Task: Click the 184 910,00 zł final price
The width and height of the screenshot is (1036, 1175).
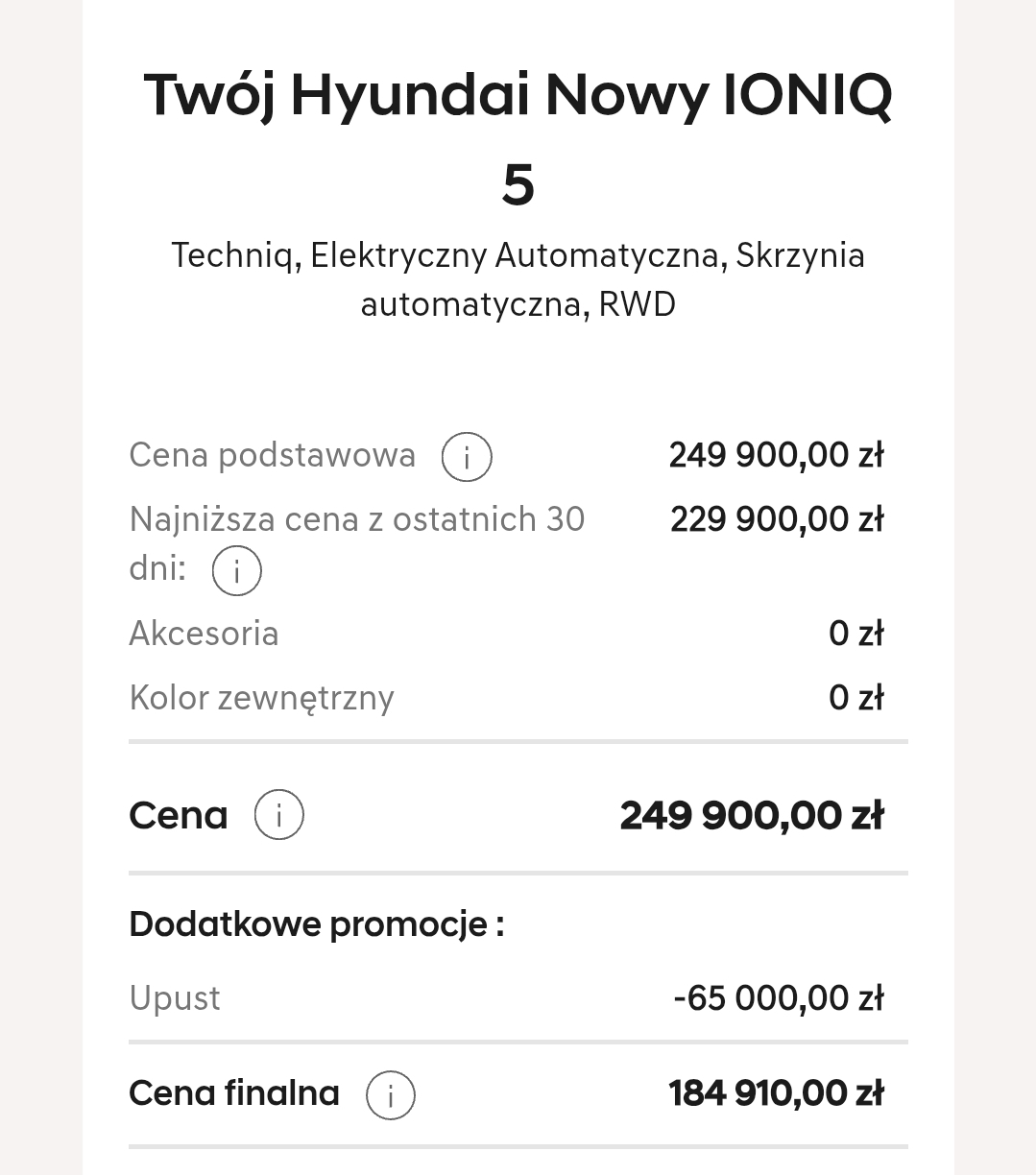Action: pyautogui.click(x=777, y=1093)
